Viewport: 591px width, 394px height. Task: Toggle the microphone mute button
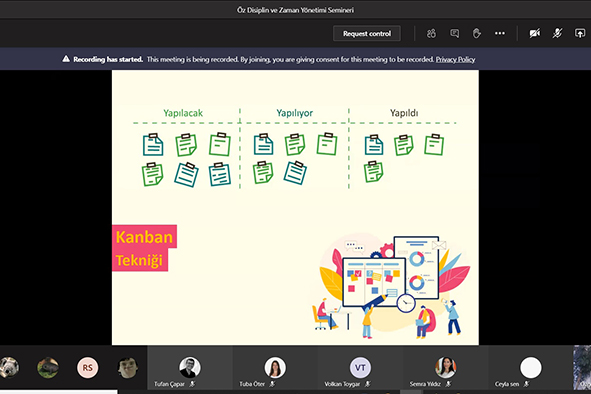click(x=557, y=34)
